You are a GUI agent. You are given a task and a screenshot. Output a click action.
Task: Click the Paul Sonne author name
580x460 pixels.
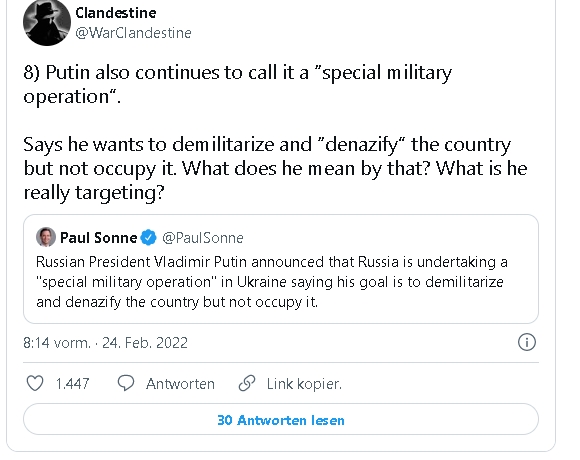[98, 238]
